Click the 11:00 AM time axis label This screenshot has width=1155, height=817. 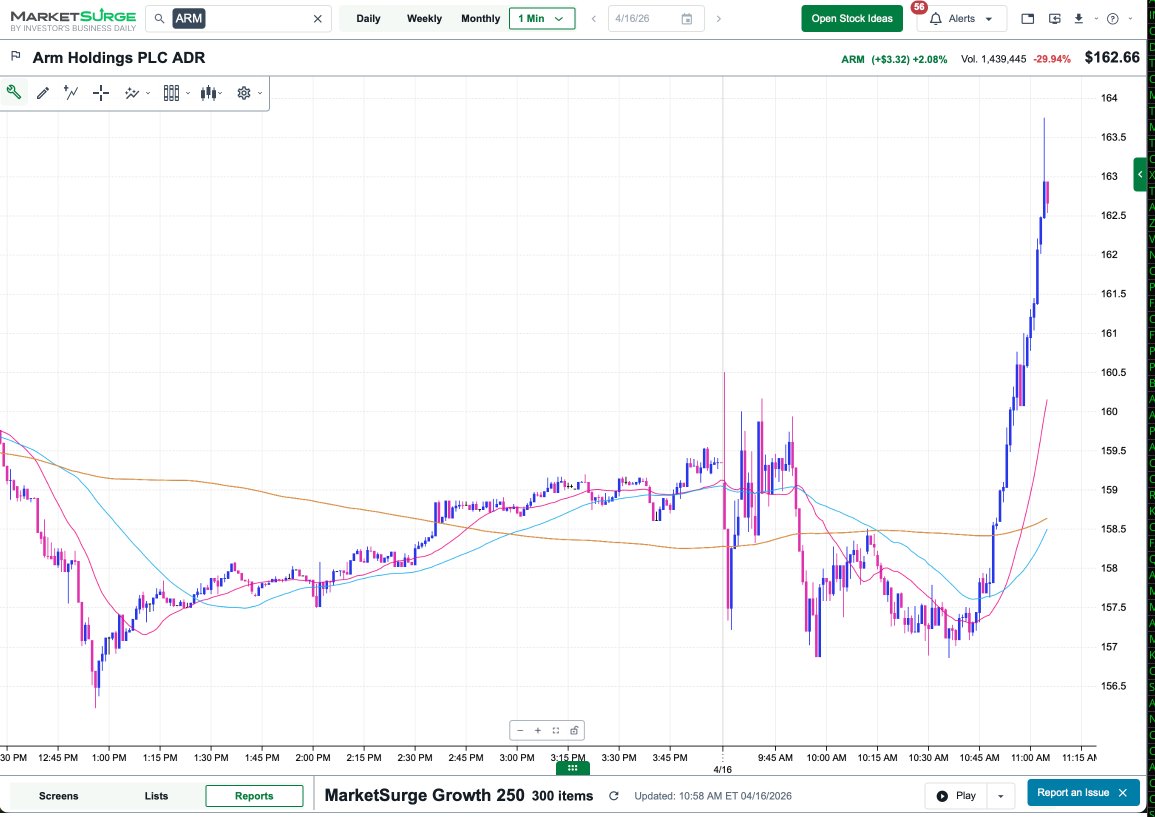(x=1031, y=757)
